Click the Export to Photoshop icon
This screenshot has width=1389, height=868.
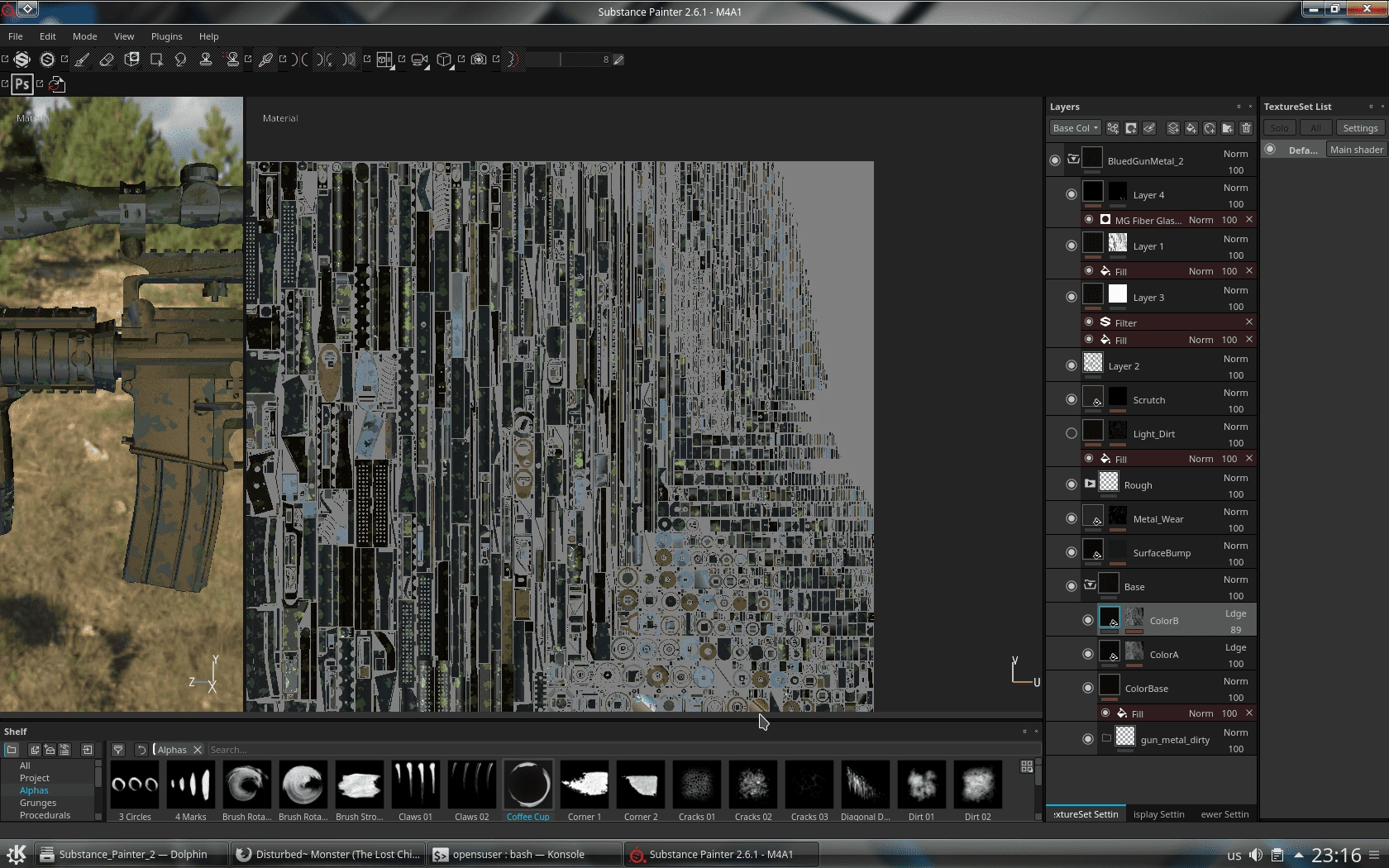click(x=22, y=84)
